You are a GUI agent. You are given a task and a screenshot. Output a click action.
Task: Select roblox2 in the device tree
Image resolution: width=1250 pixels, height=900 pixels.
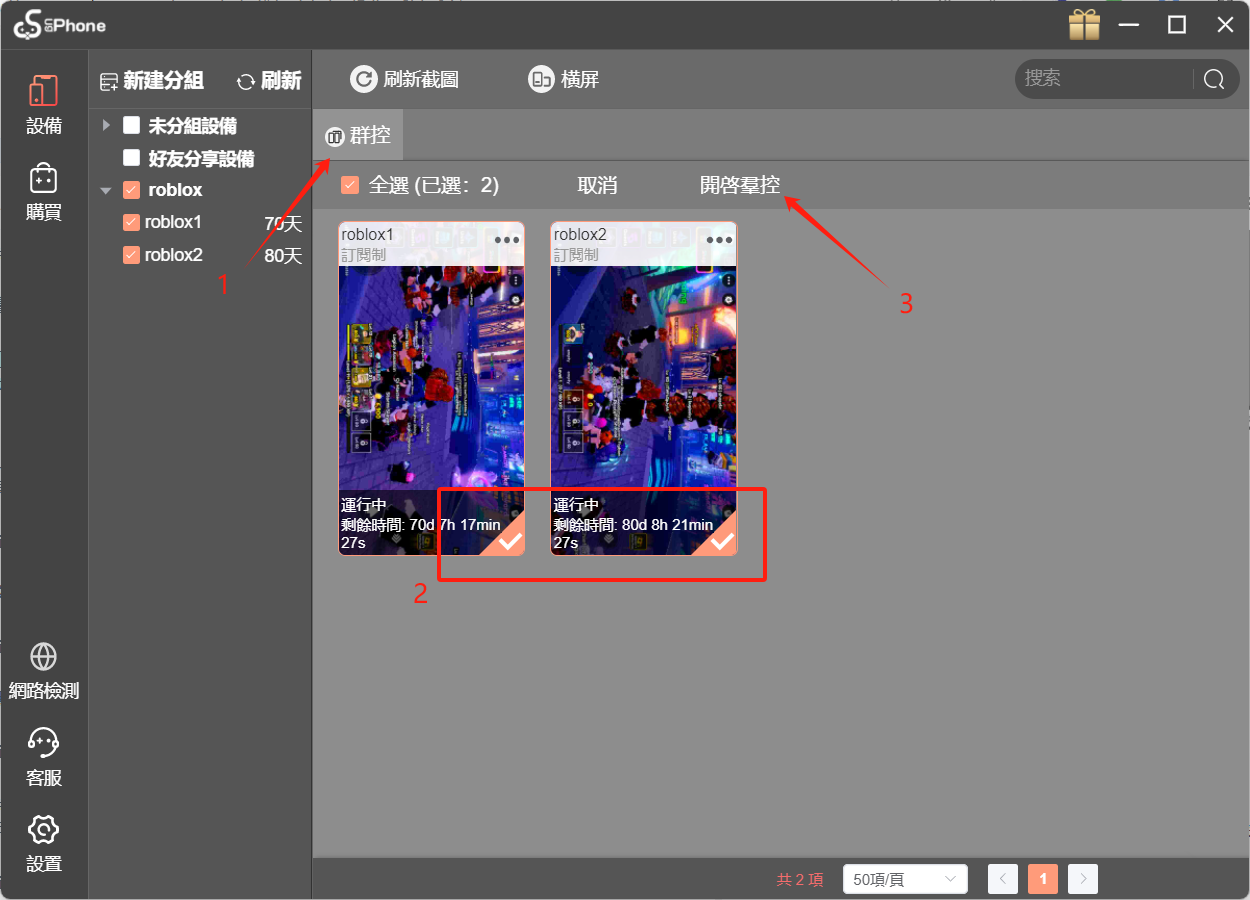(173, 255)
